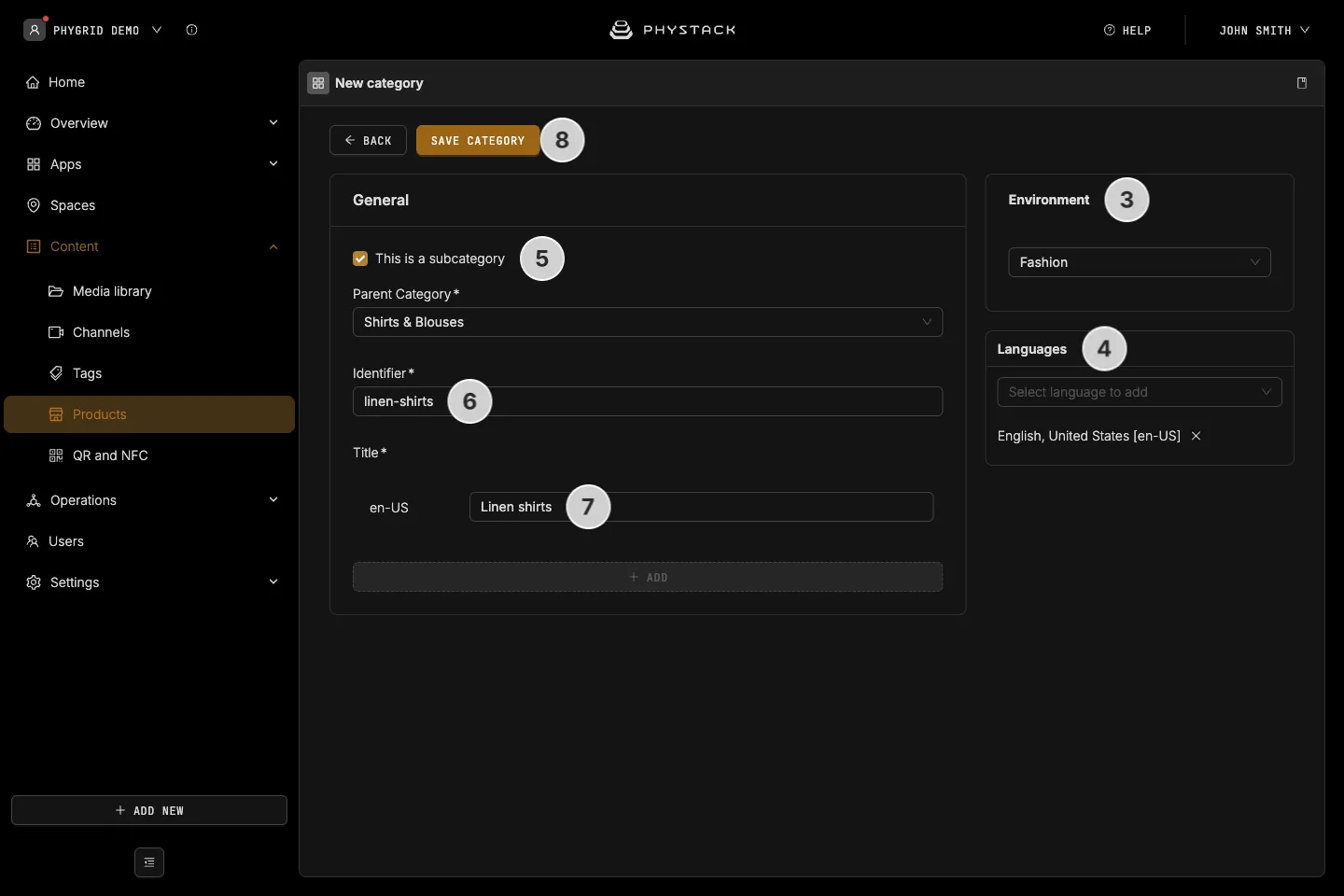Select Products in the Content menu
Viewport: 1344px width, 896px height.
pos(149,414)
